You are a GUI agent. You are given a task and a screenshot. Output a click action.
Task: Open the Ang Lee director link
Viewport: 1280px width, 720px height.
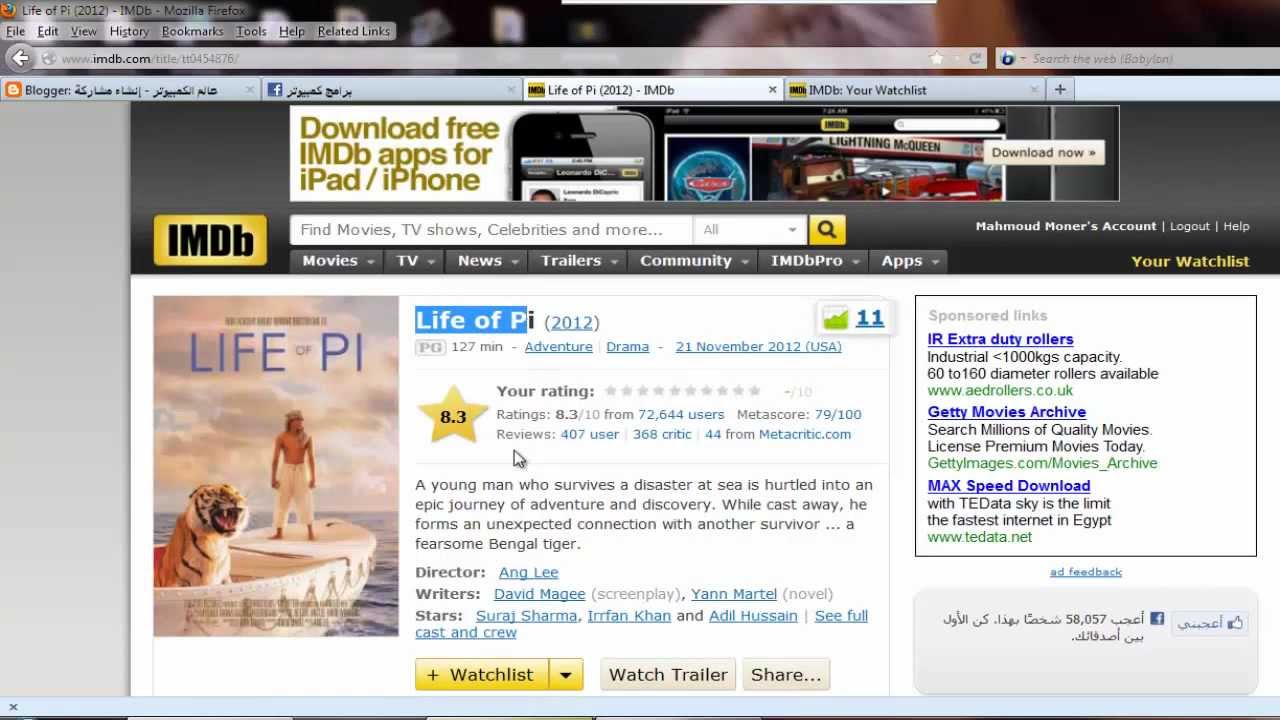click(x=528, y=572)
